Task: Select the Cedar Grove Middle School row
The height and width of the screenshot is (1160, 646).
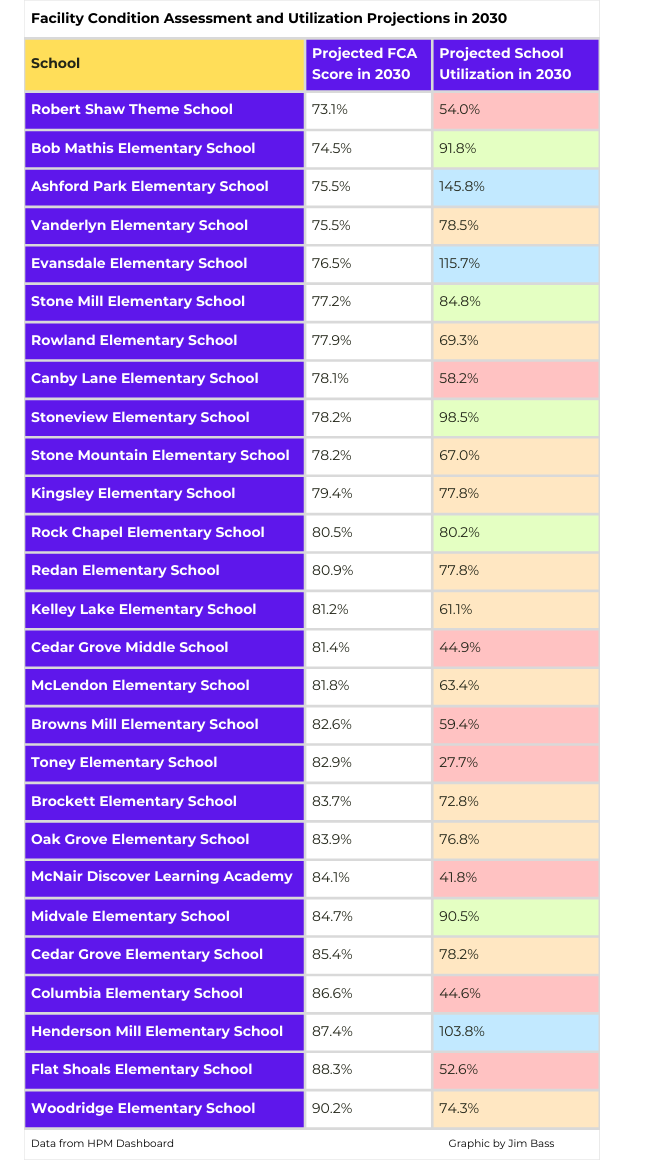Action: pyautogui.click(x=312, y=647)
